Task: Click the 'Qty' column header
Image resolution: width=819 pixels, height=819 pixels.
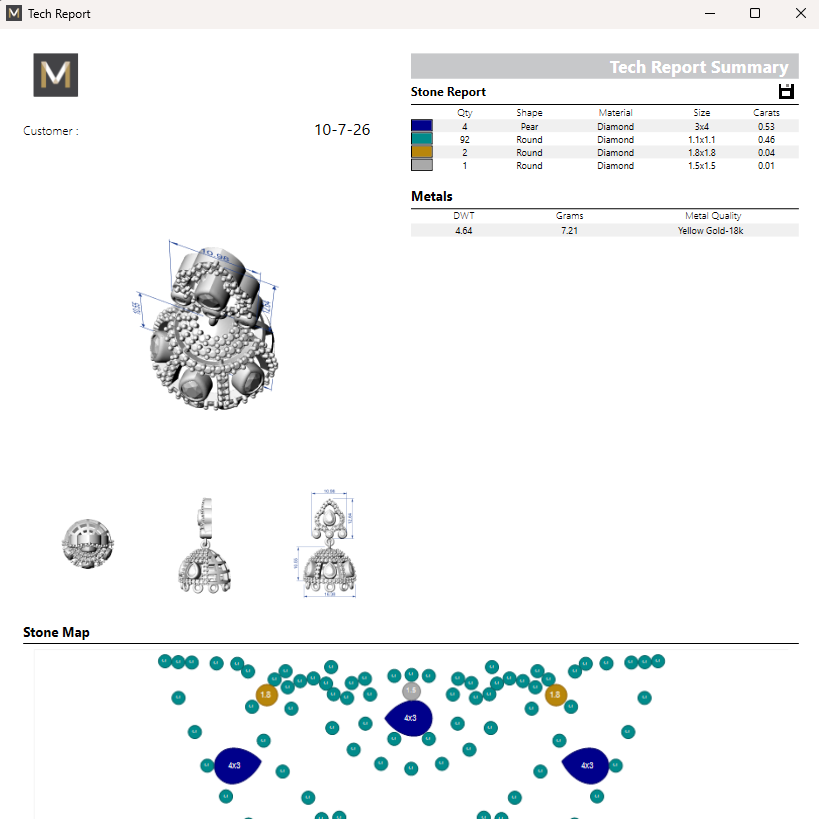Action: (464, 113)
